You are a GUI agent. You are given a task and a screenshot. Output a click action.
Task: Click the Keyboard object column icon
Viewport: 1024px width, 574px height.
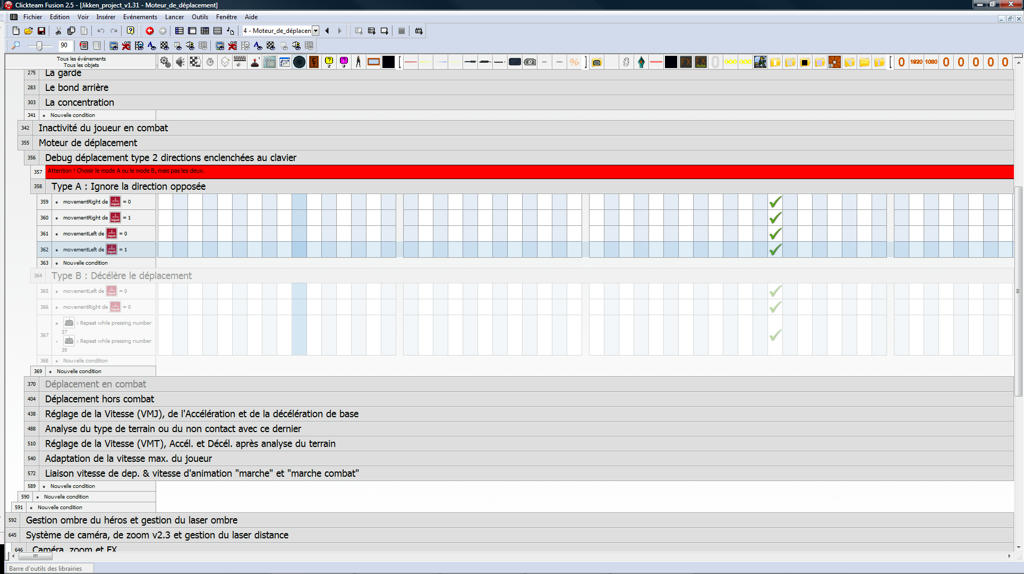(240, 62)
